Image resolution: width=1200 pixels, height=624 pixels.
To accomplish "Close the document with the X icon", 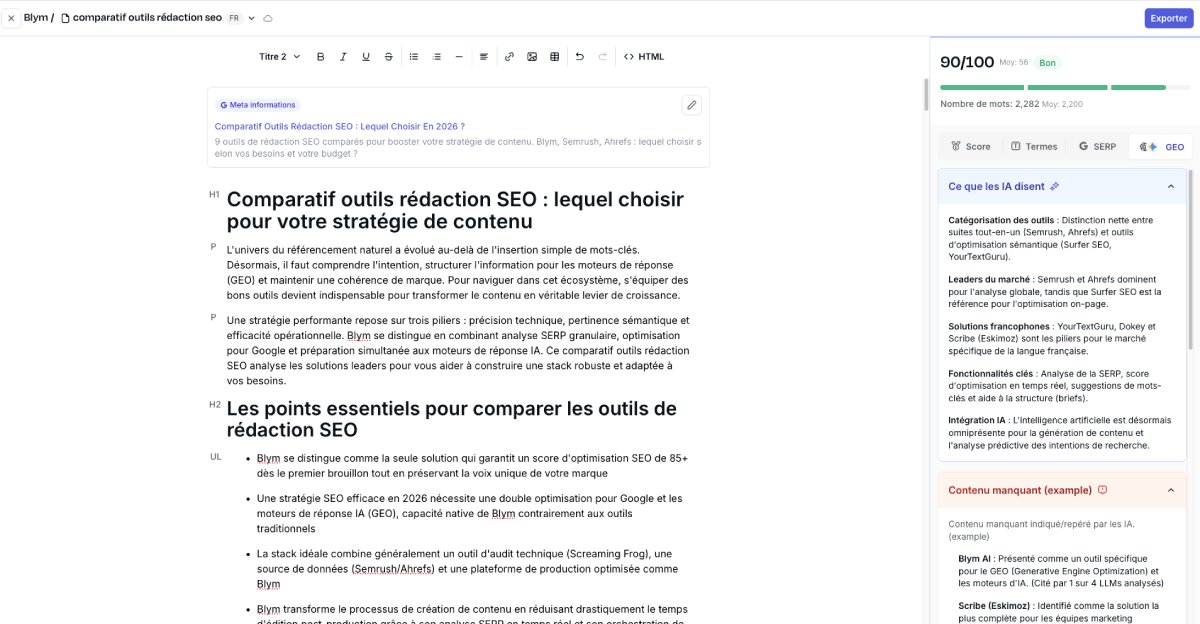I will (x=11, y=18).
